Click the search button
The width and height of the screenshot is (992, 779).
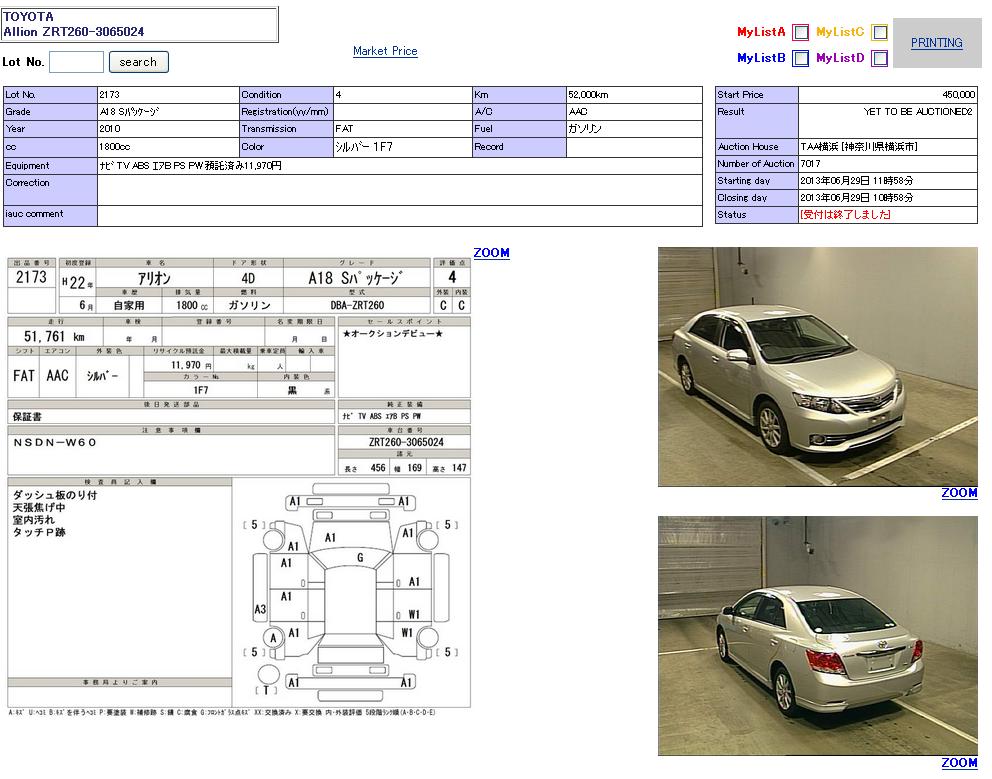[138, 62]
